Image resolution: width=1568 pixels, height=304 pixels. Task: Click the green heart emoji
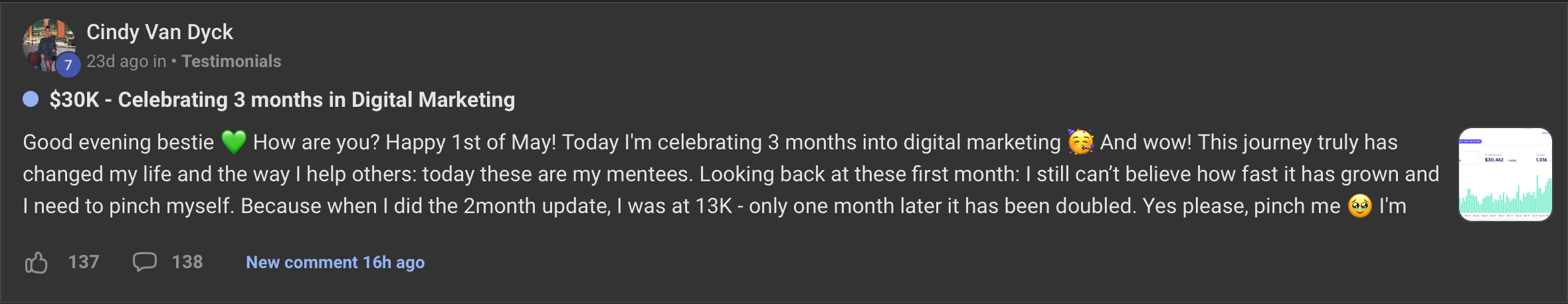coord(233,142)
